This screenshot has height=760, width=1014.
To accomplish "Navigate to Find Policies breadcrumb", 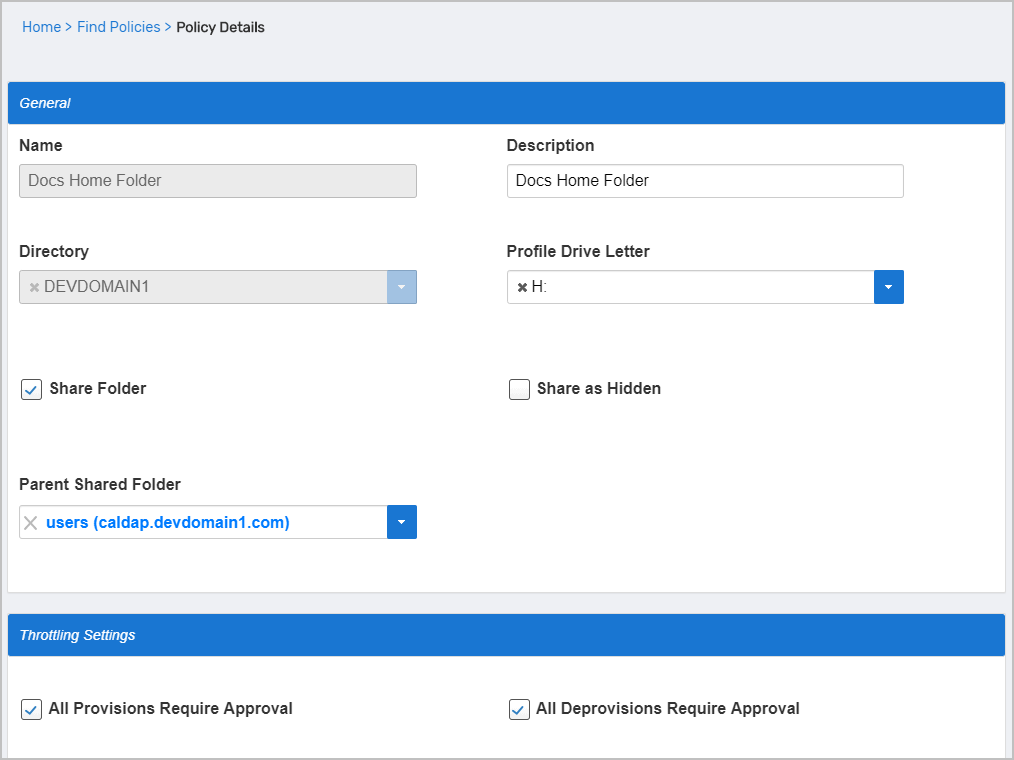I will (x=118, y=27).
